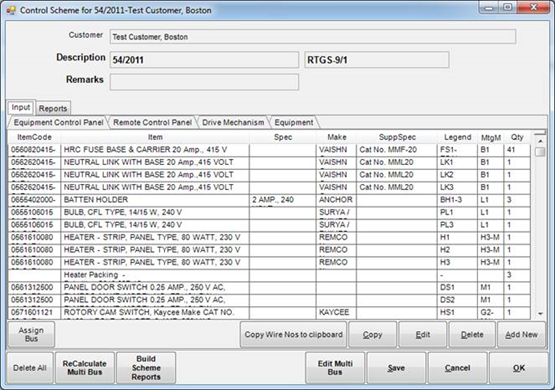This screenshot has width=555, height=390.
Task: Click Delete All button
Action: coord(30,368)
